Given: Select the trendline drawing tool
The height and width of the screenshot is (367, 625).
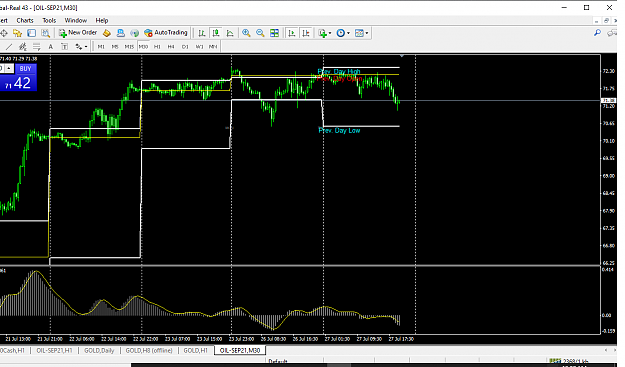Looking at the screenshot, I should pyautogui.click(x=9, y=47).
